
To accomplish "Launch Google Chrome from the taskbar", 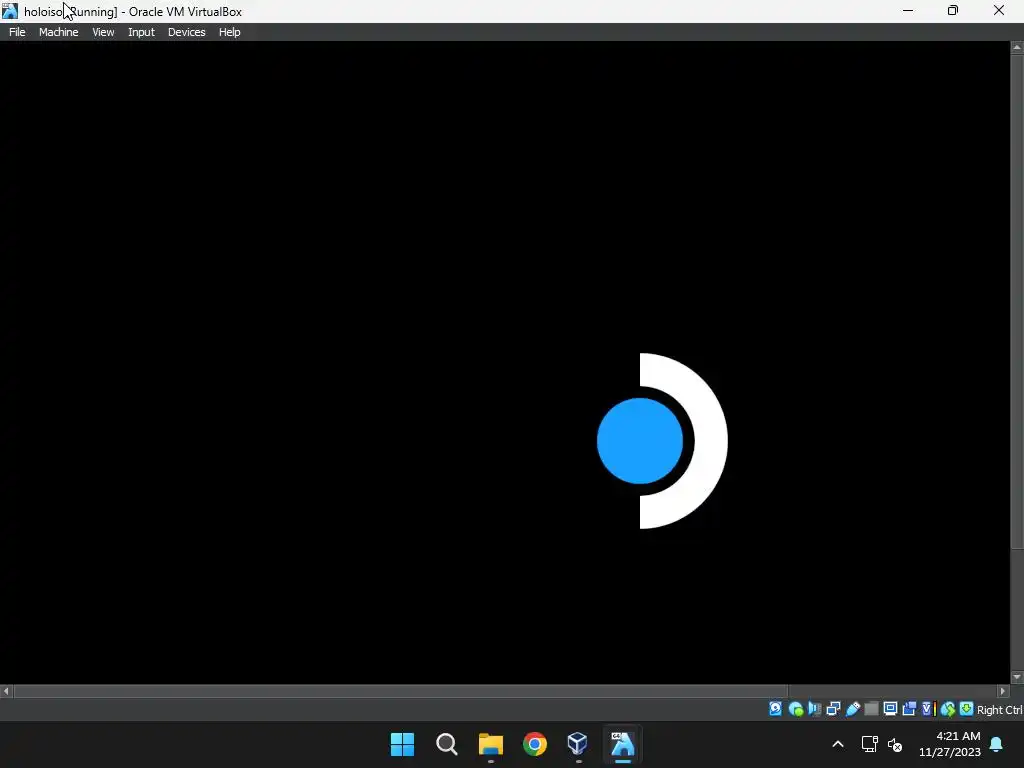I will (x=535, y=744).
